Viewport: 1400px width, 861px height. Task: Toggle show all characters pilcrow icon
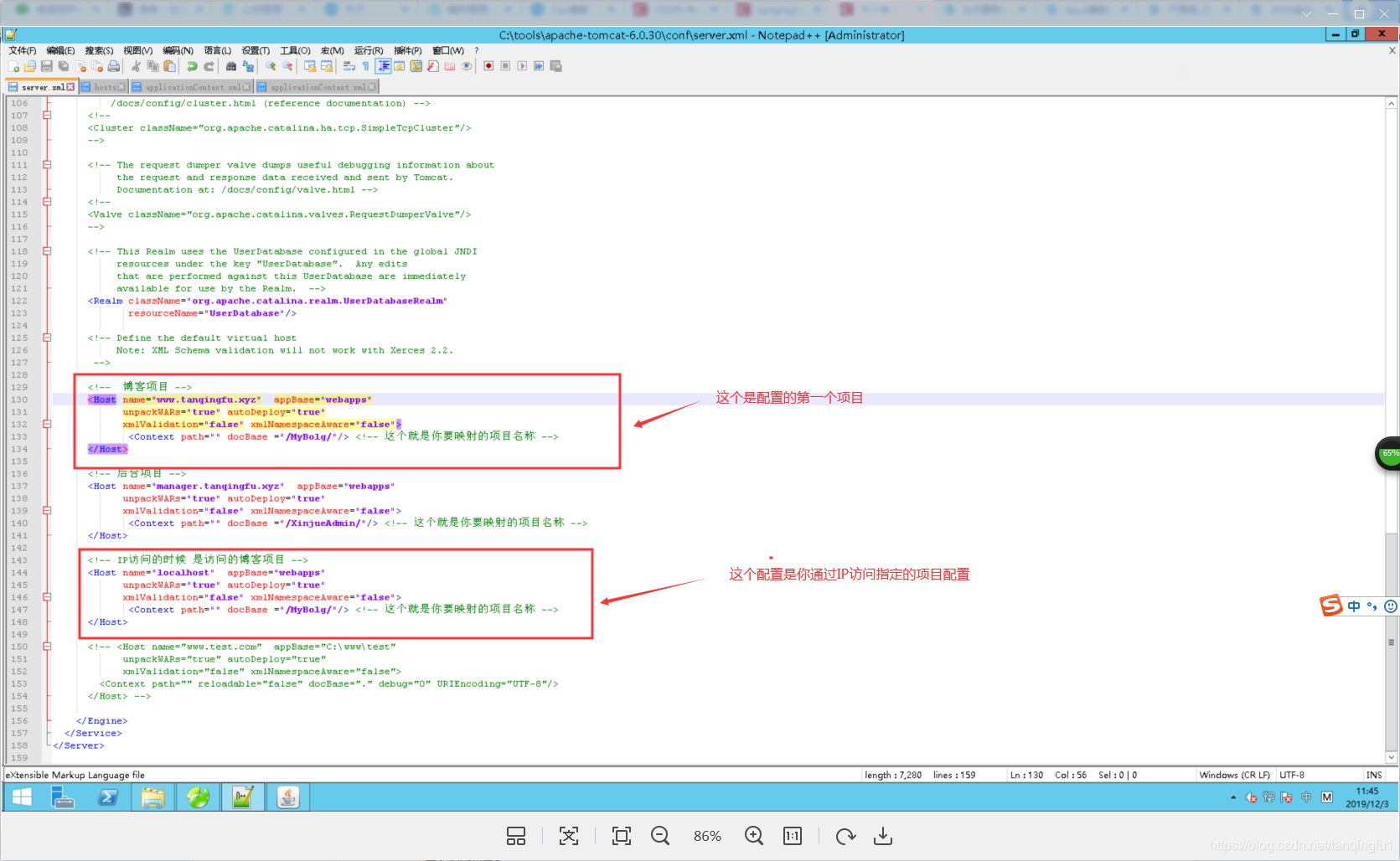pos(365,66)
